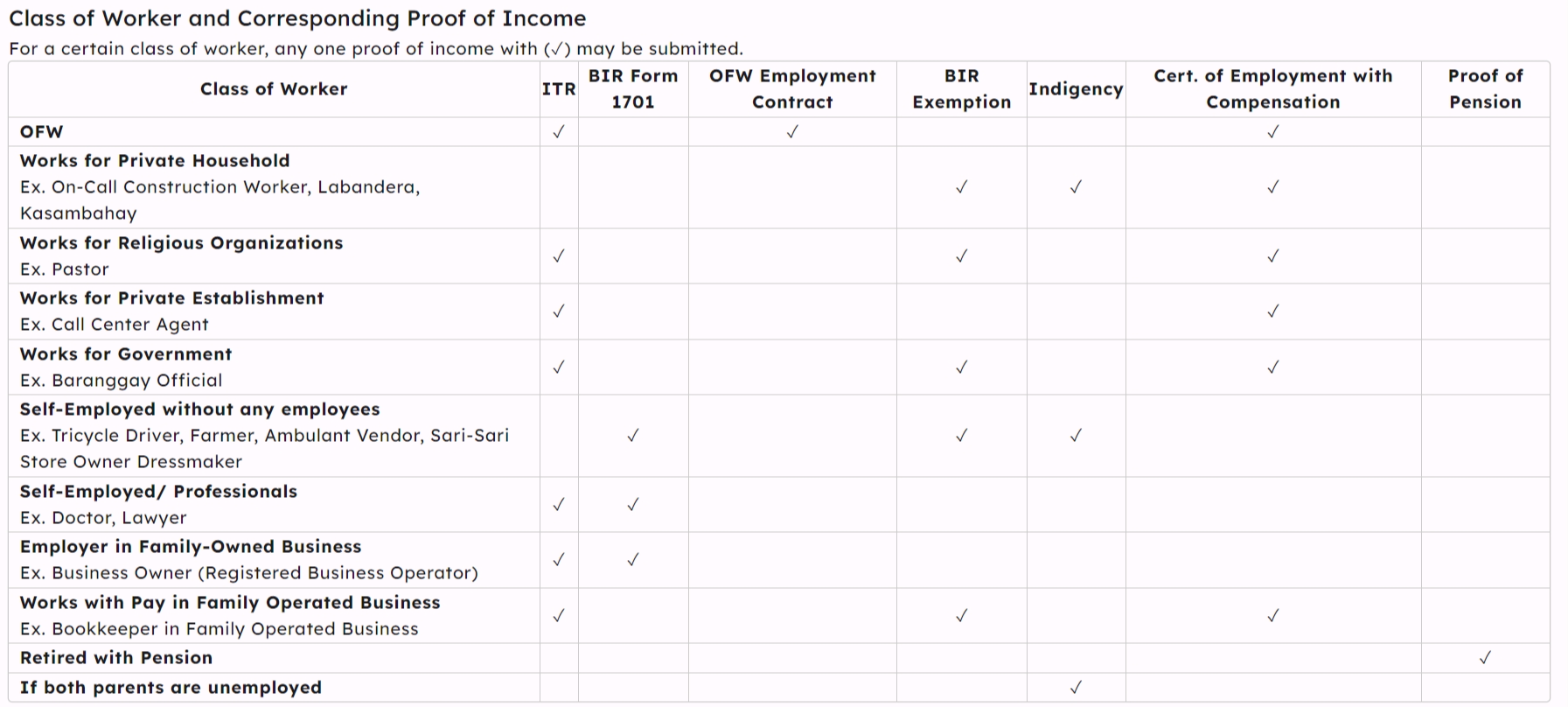Screen dimensions: 1568x707
Task: Click Indigency checkmark for unemployed parents row
Action: pyautogui.click(x=1076, y=688)
